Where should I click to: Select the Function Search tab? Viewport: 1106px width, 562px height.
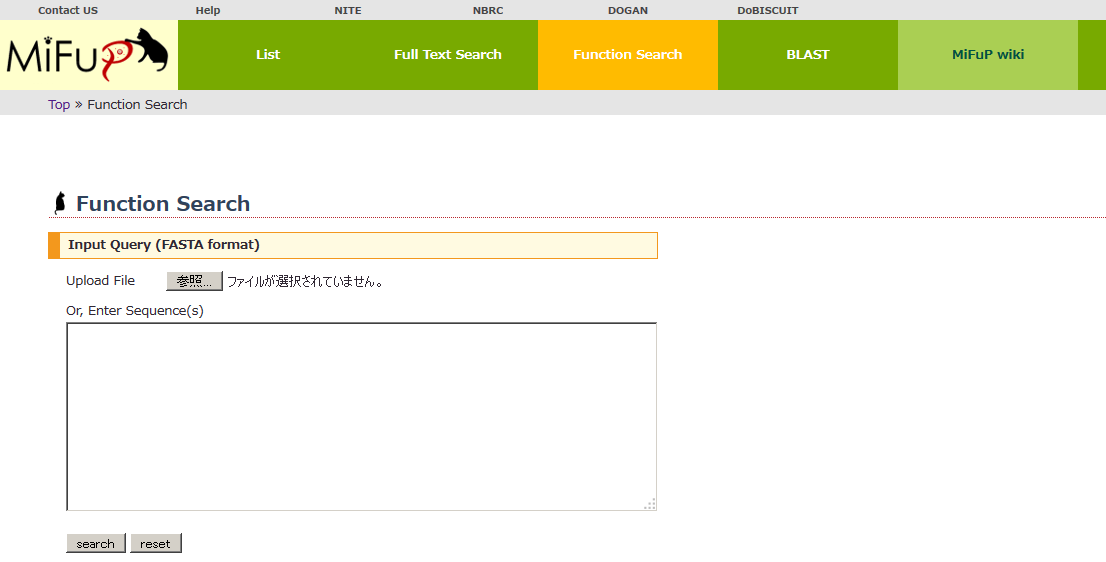(x=628, y=55)
